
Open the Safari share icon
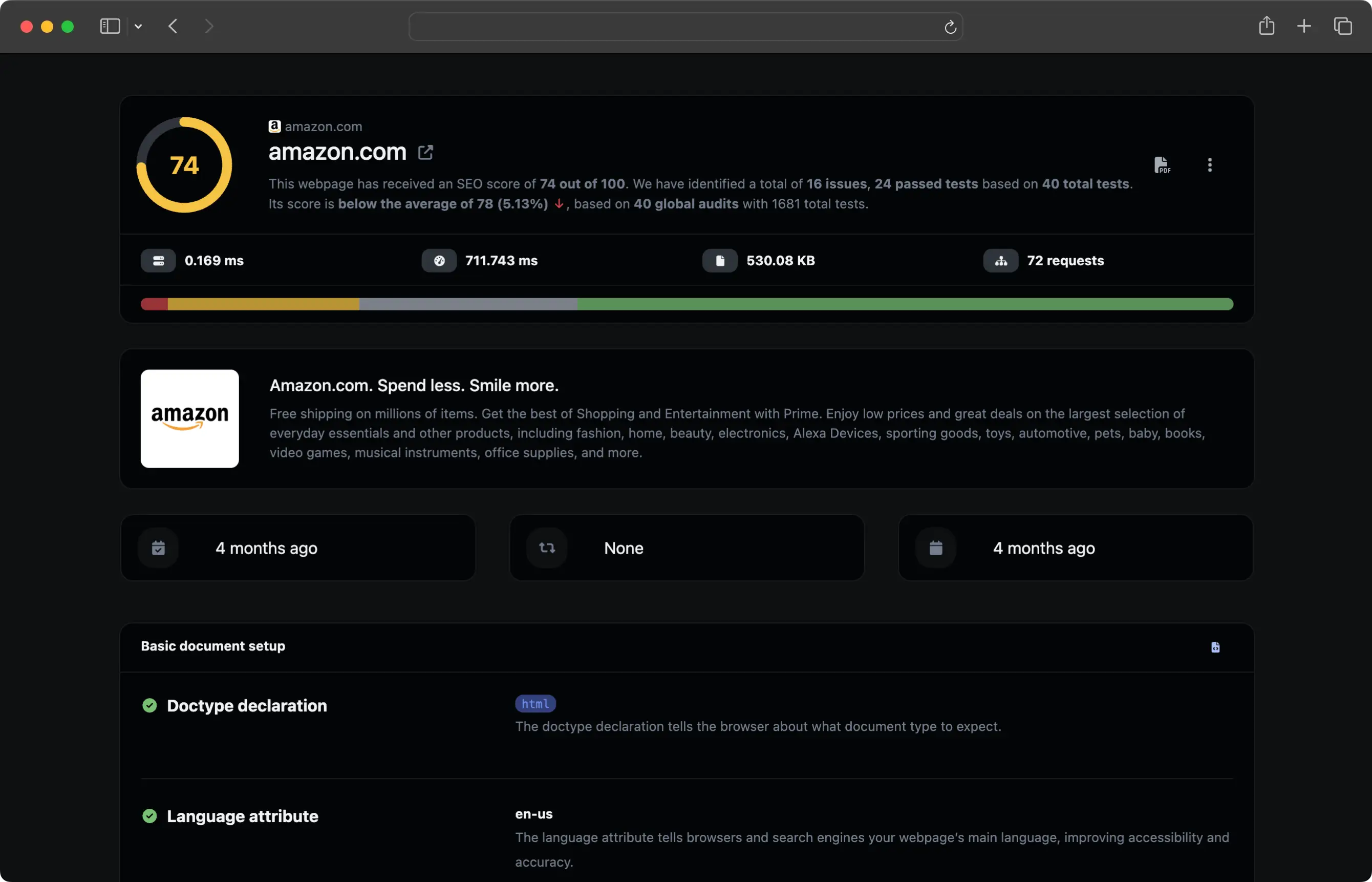pos(1267,26)
